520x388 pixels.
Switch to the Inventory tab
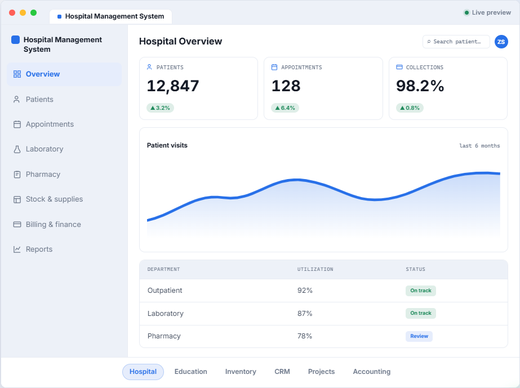point(240,371)
